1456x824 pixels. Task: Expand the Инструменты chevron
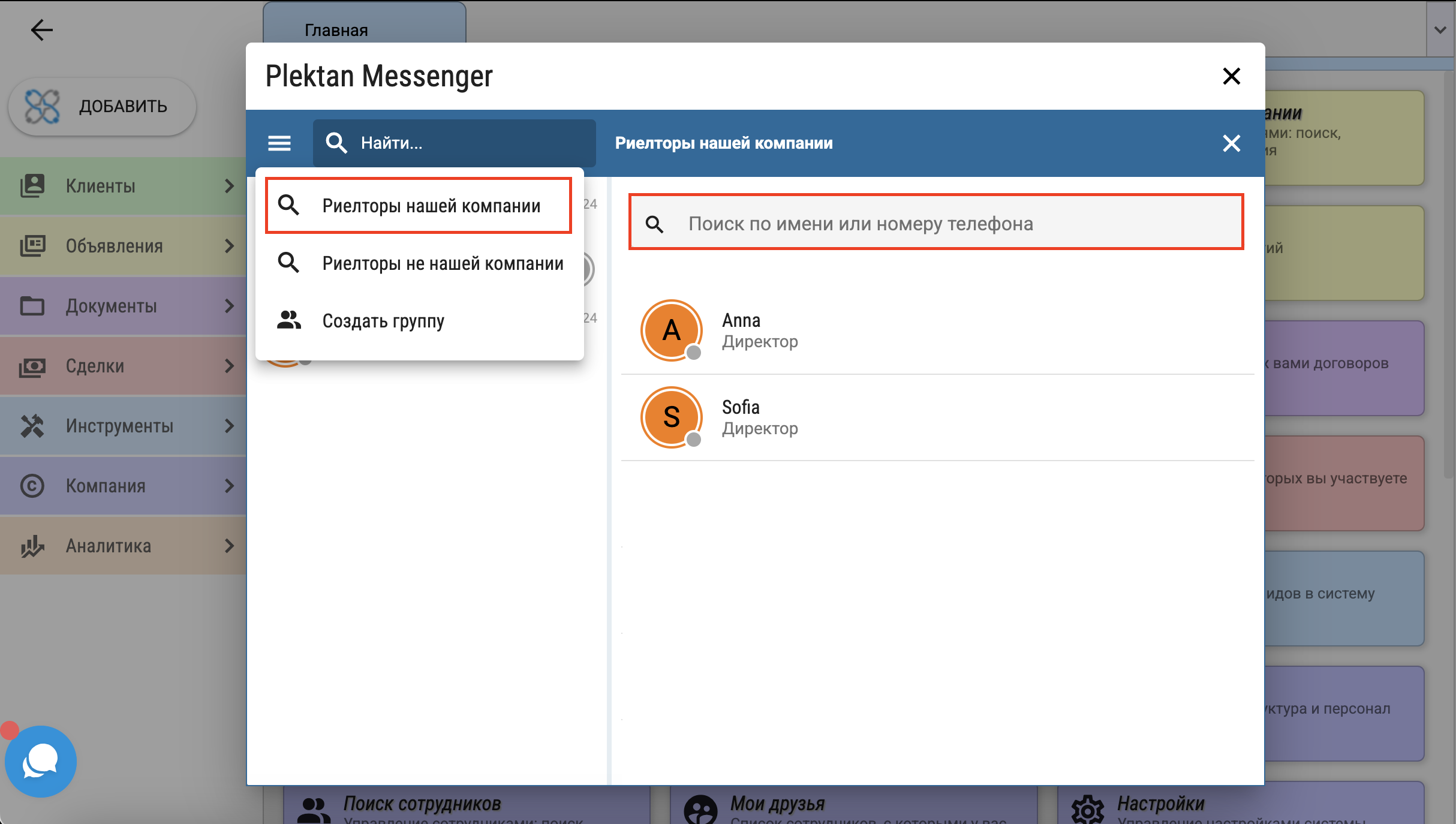[x=229, y=426]
